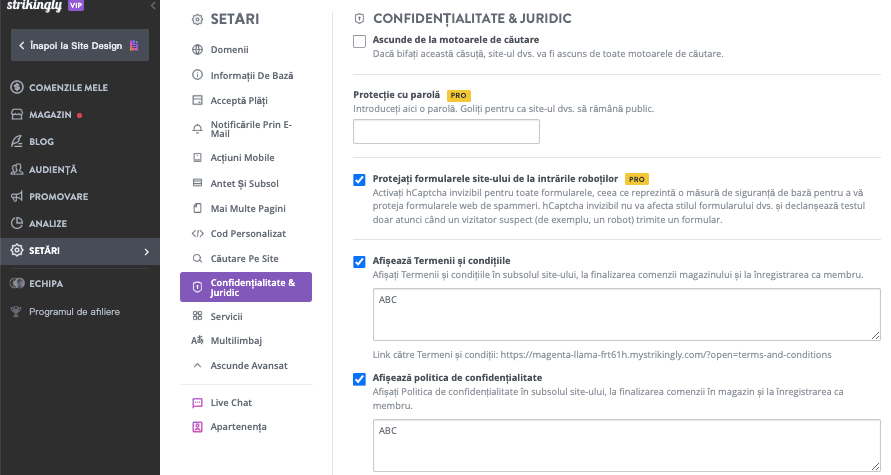Open Cod Personalizat settings
Screen dimensions: 891x475
pyautogui.click(x=248, y=234)
